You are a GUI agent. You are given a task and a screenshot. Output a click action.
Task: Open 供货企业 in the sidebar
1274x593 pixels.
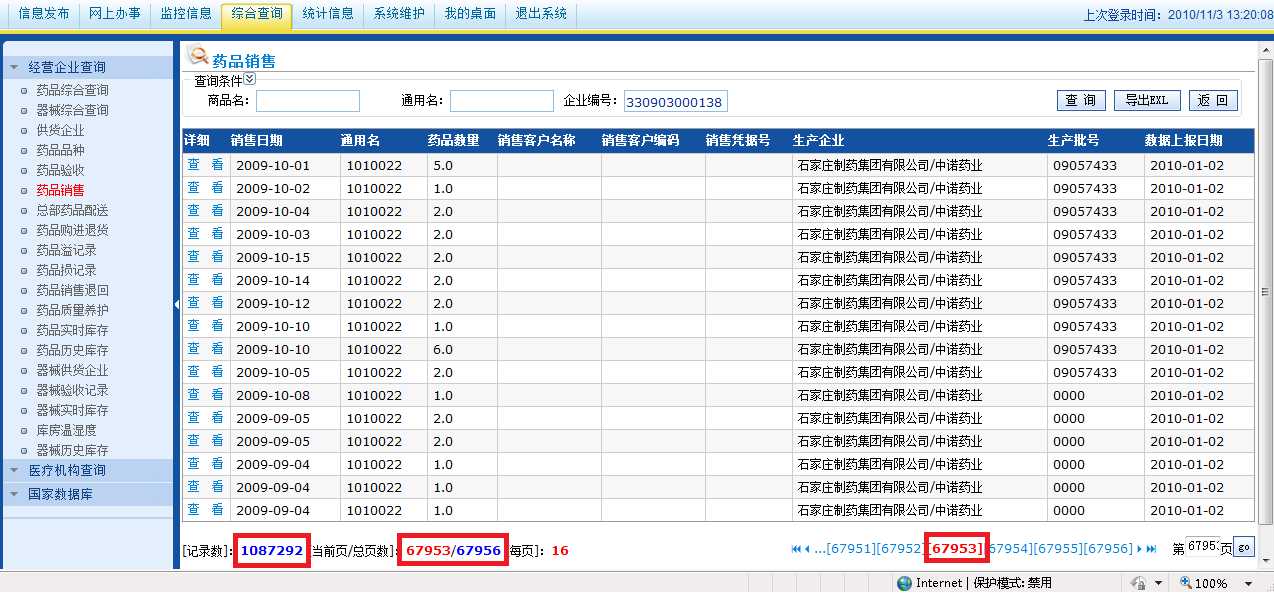tap(60, 130)
